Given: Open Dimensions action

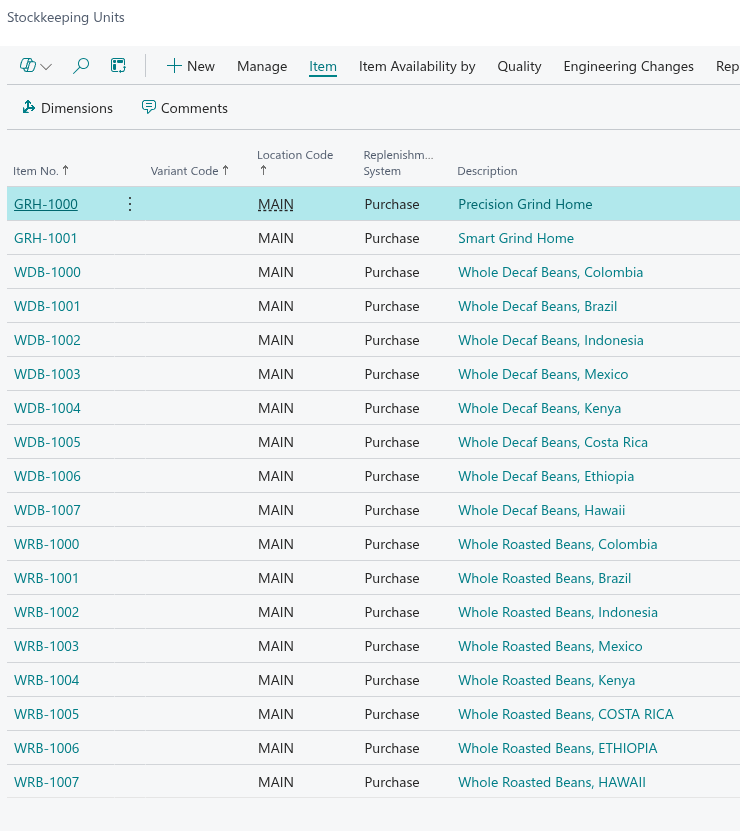Looking at the screenshot, I should (67, 108).
